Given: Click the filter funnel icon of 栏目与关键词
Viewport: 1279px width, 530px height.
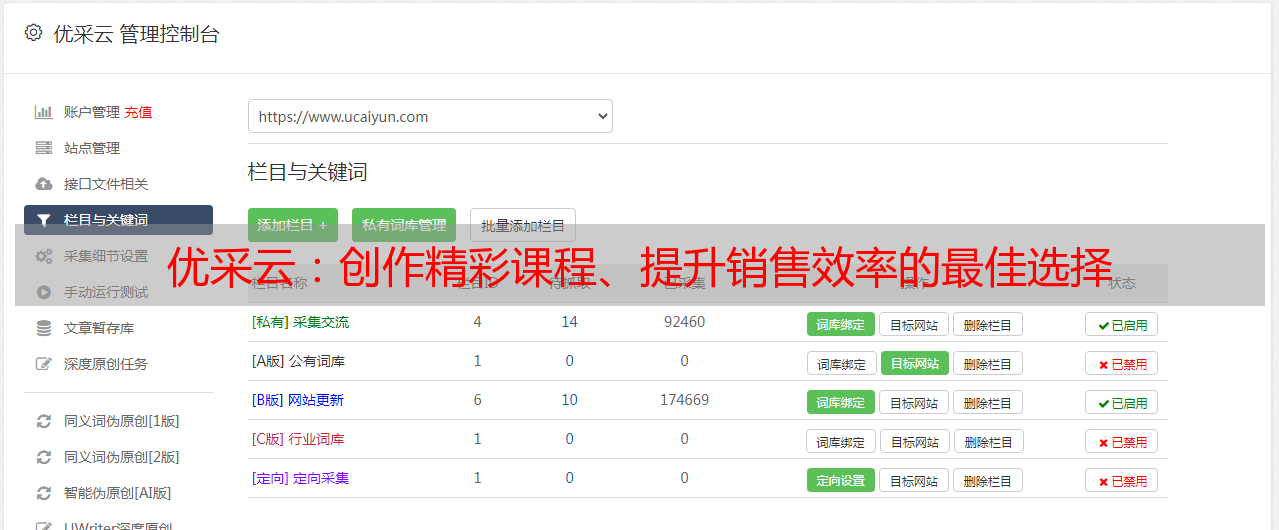Looking at the screenshot, I should click(43, 220).
